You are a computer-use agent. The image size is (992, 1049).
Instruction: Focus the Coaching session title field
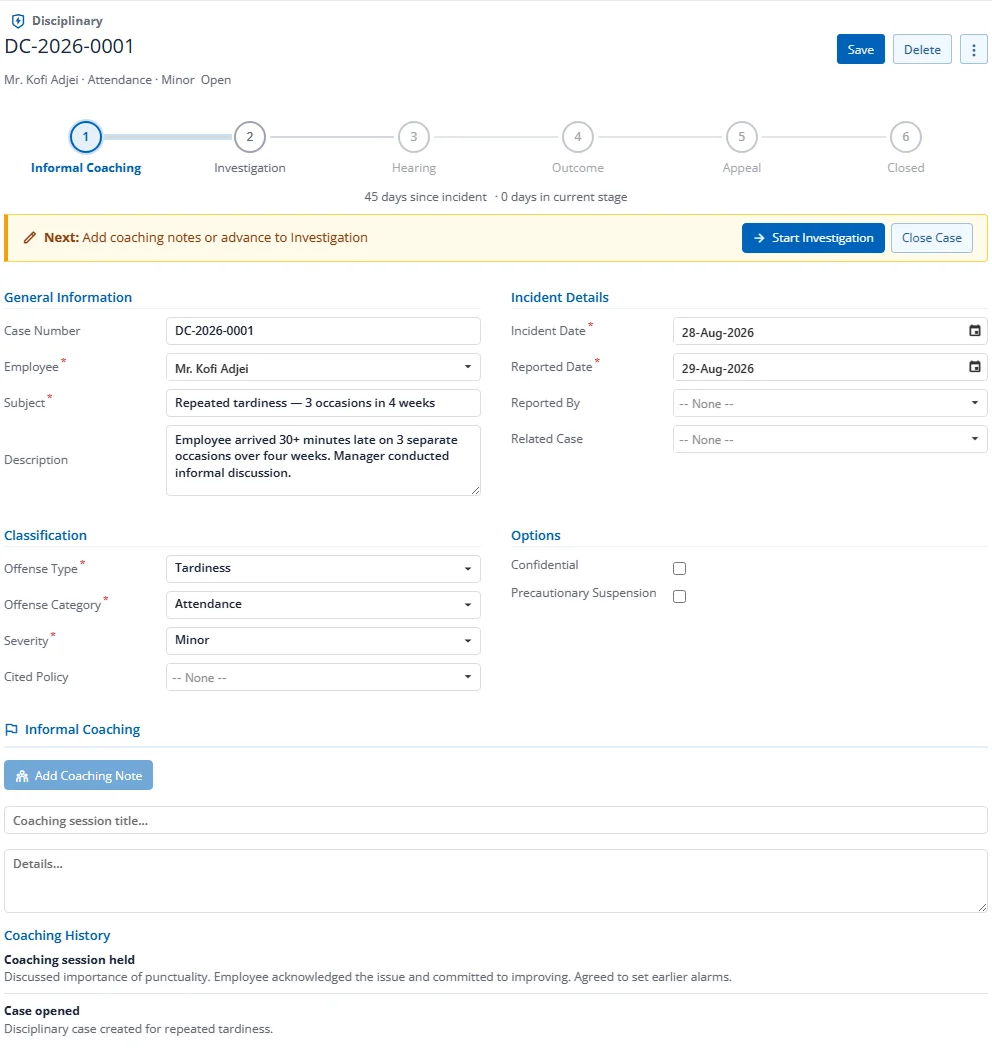(x=496, y=821)
